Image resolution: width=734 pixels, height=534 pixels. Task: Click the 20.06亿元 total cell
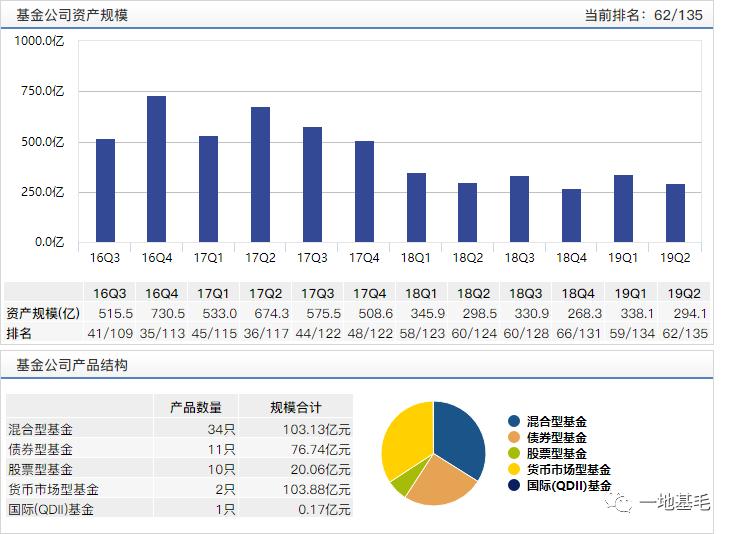(x=321, y=469)
